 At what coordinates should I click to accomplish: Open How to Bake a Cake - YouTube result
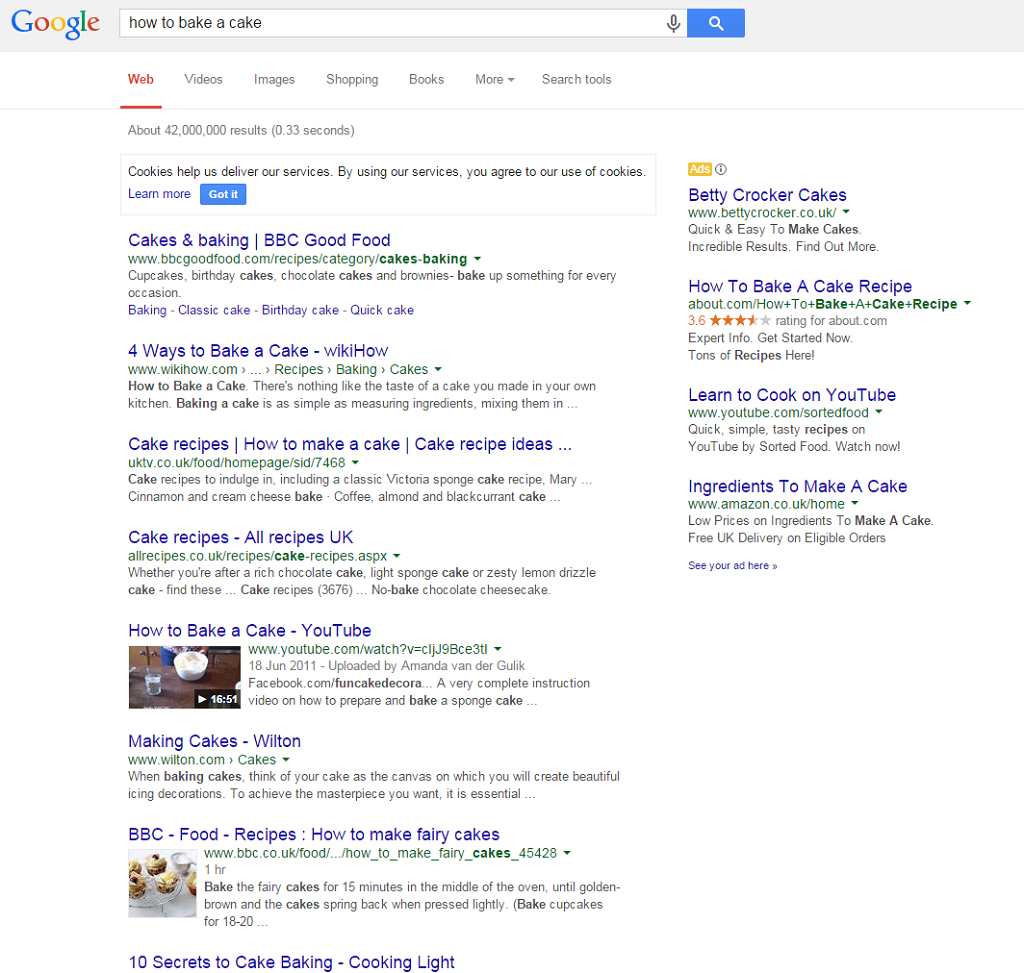point(249,631)
